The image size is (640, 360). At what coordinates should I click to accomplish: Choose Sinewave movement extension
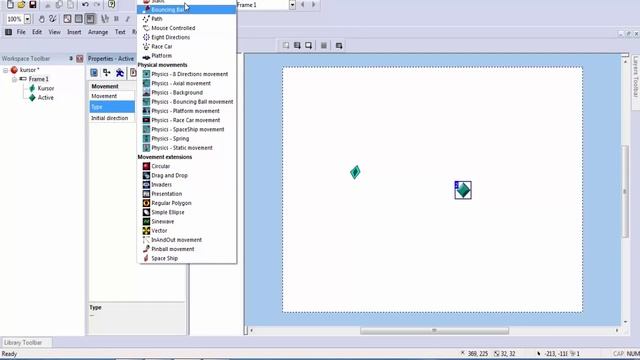187,222
